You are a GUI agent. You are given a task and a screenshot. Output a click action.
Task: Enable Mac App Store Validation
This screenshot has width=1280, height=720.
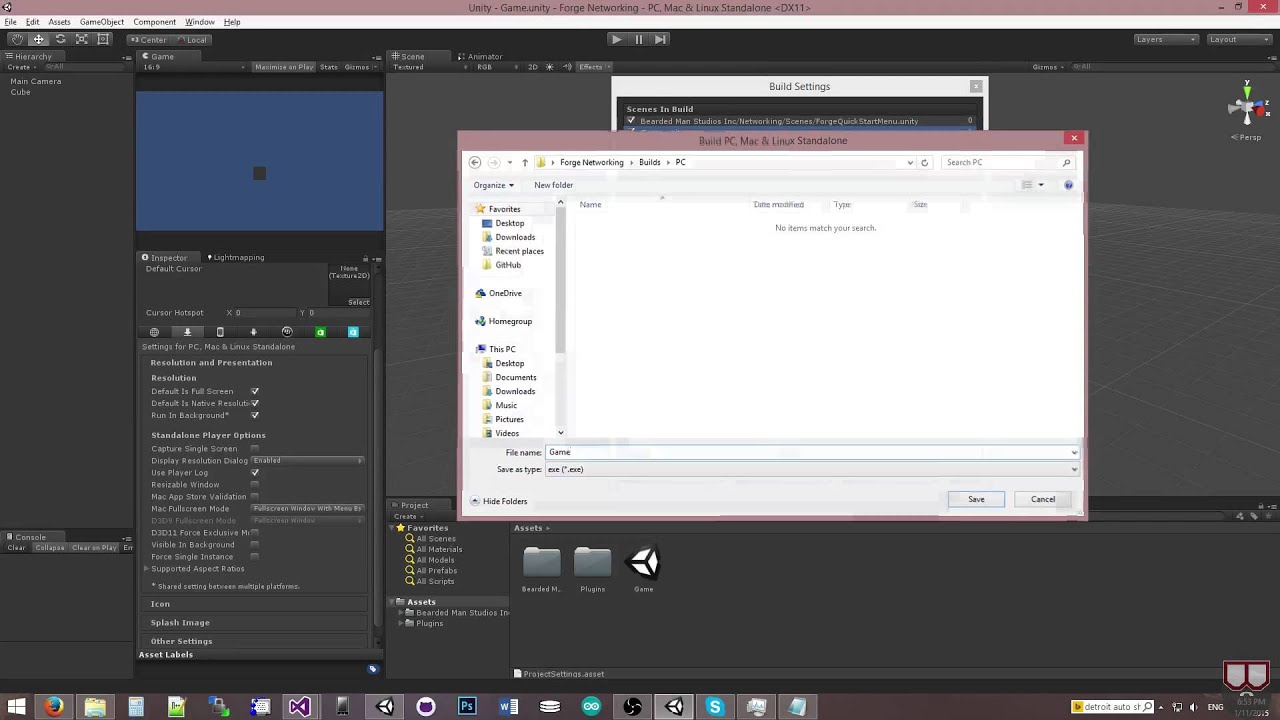click(x=255, y=497)
